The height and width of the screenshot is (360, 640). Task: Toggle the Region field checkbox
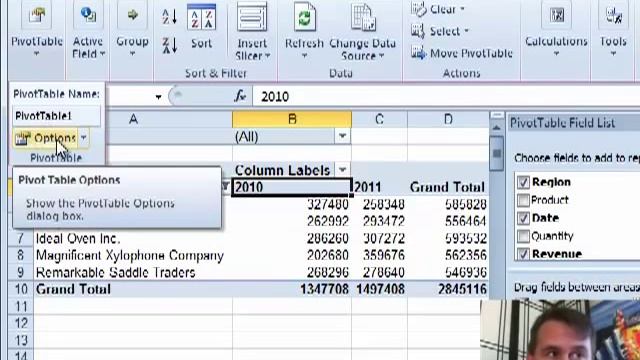click(523, 182)
